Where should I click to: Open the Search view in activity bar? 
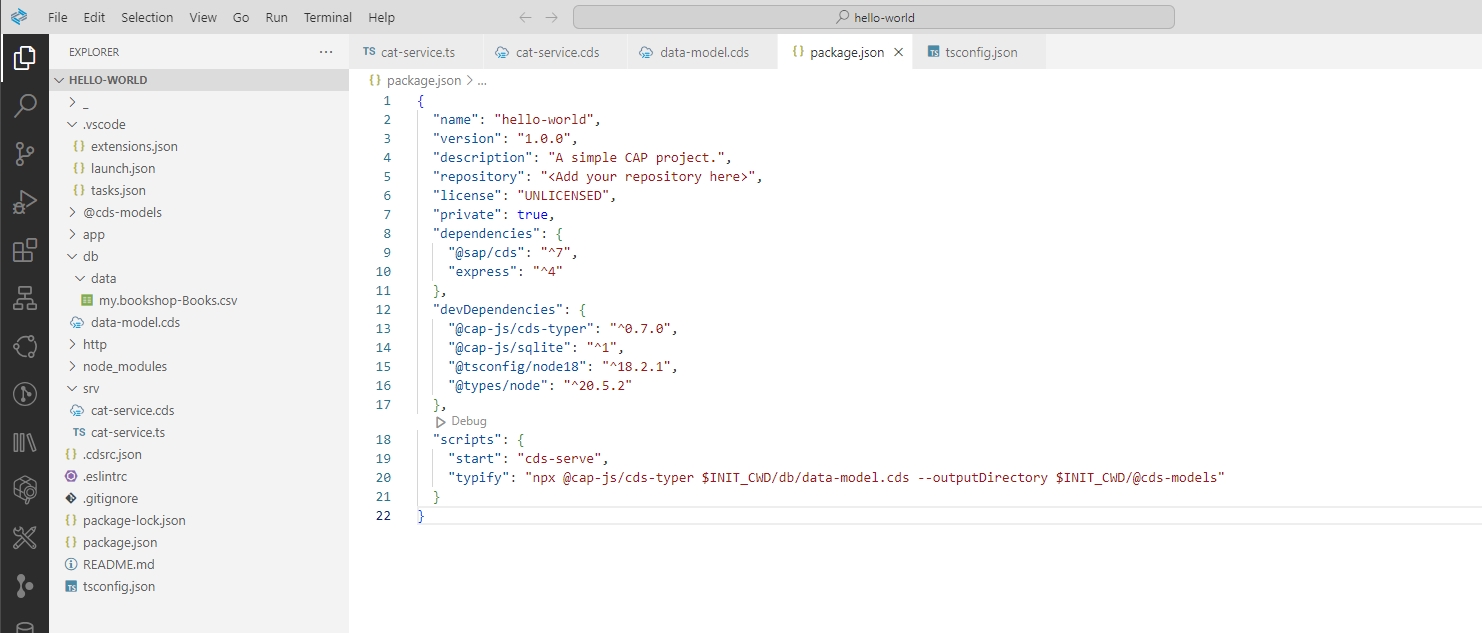pos(24,105)
